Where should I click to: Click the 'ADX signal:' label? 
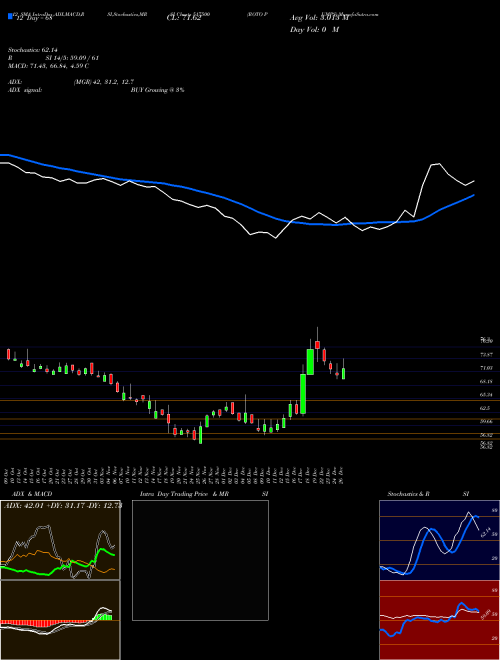pos(25,90)
